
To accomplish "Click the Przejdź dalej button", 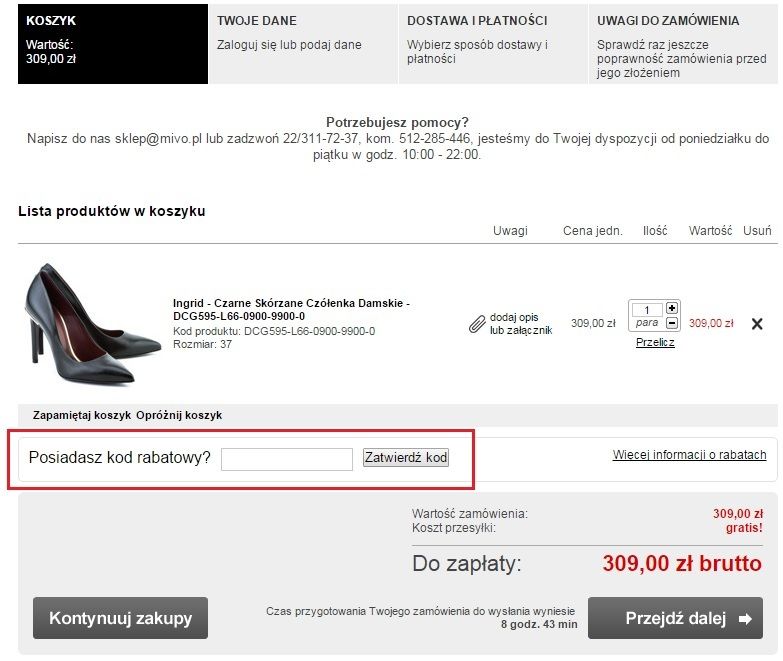I will pos(675,618).
